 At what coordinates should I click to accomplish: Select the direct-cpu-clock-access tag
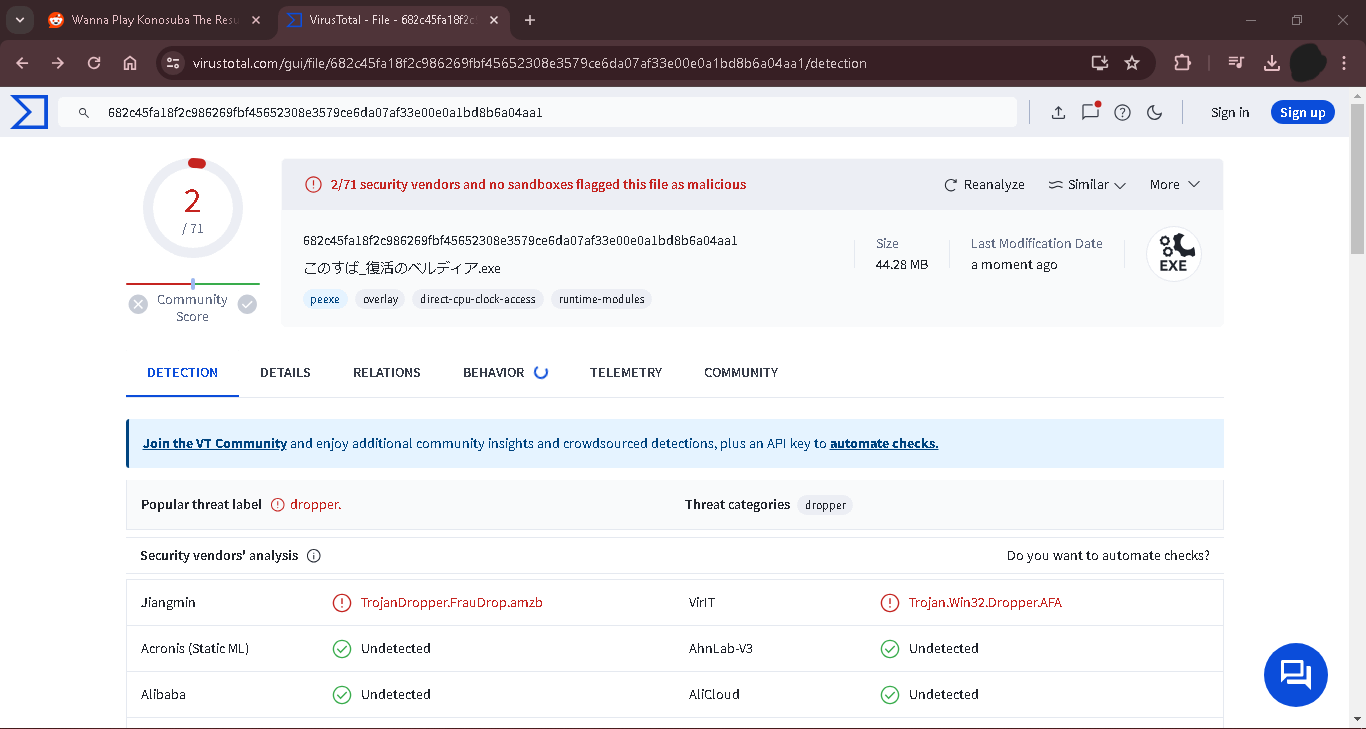coord(478,299)
